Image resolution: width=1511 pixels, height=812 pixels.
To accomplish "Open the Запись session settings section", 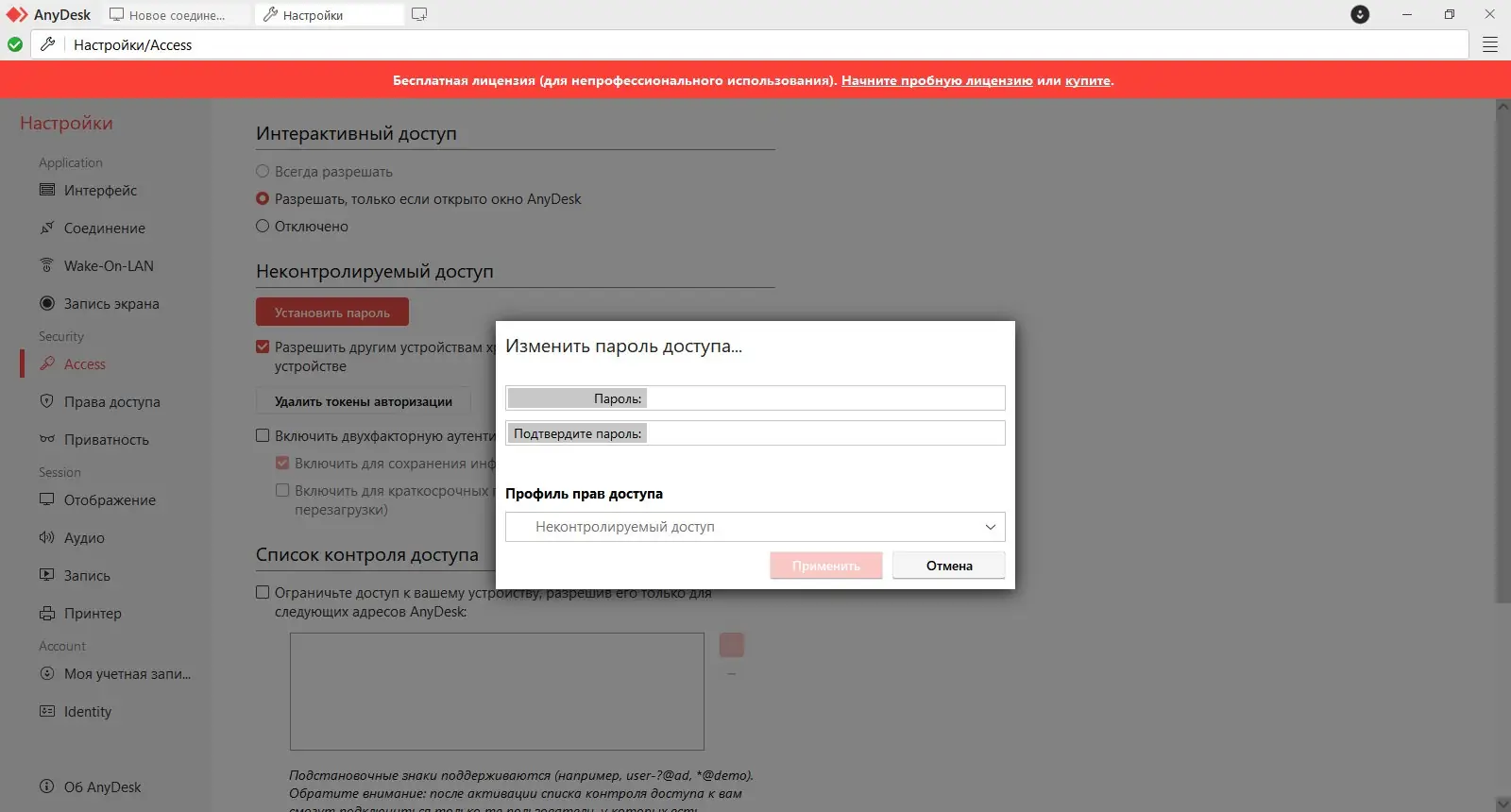I will click(x=87, y=575).
